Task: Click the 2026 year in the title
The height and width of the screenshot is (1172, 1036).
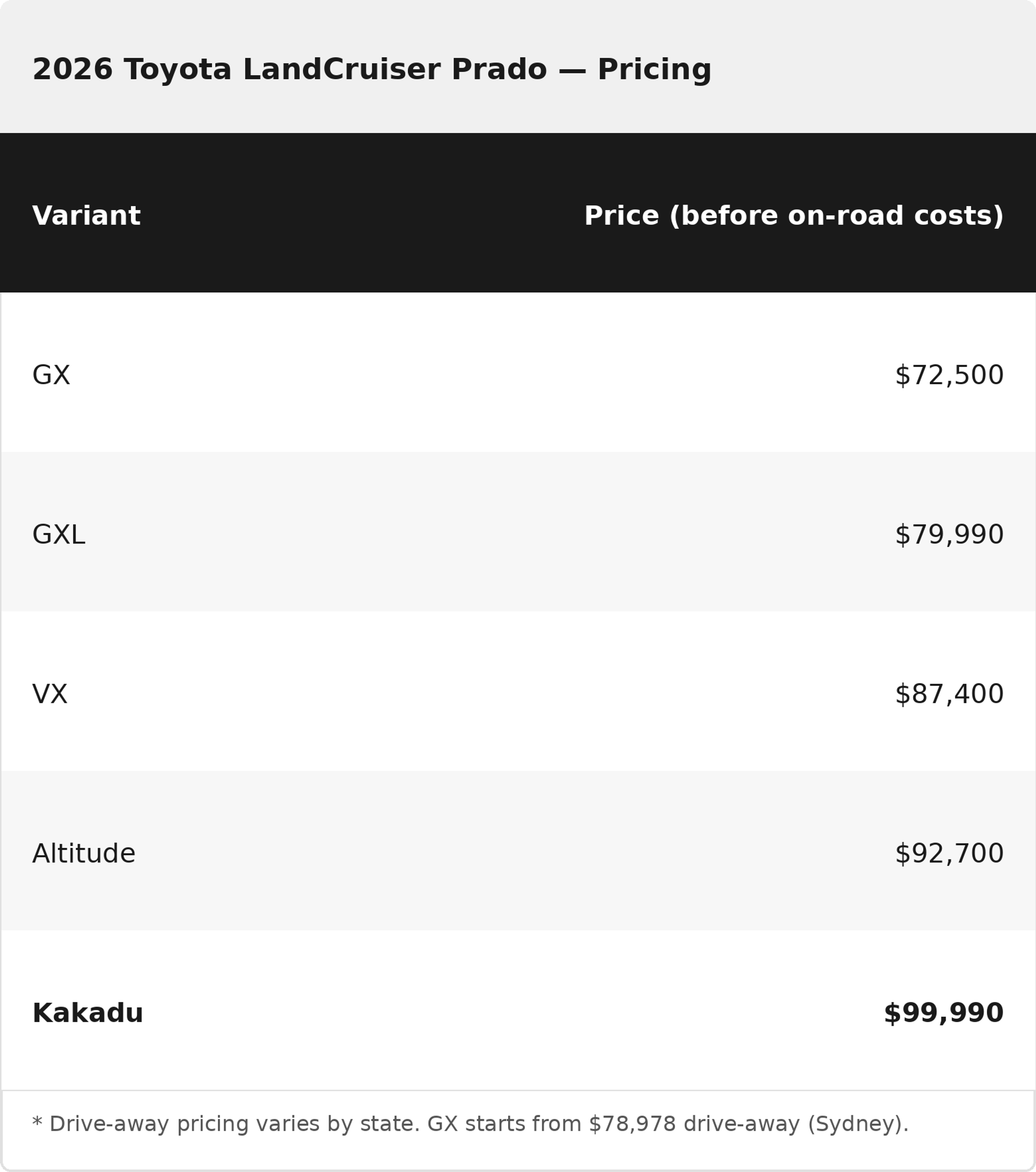Action: coord(72,69)
